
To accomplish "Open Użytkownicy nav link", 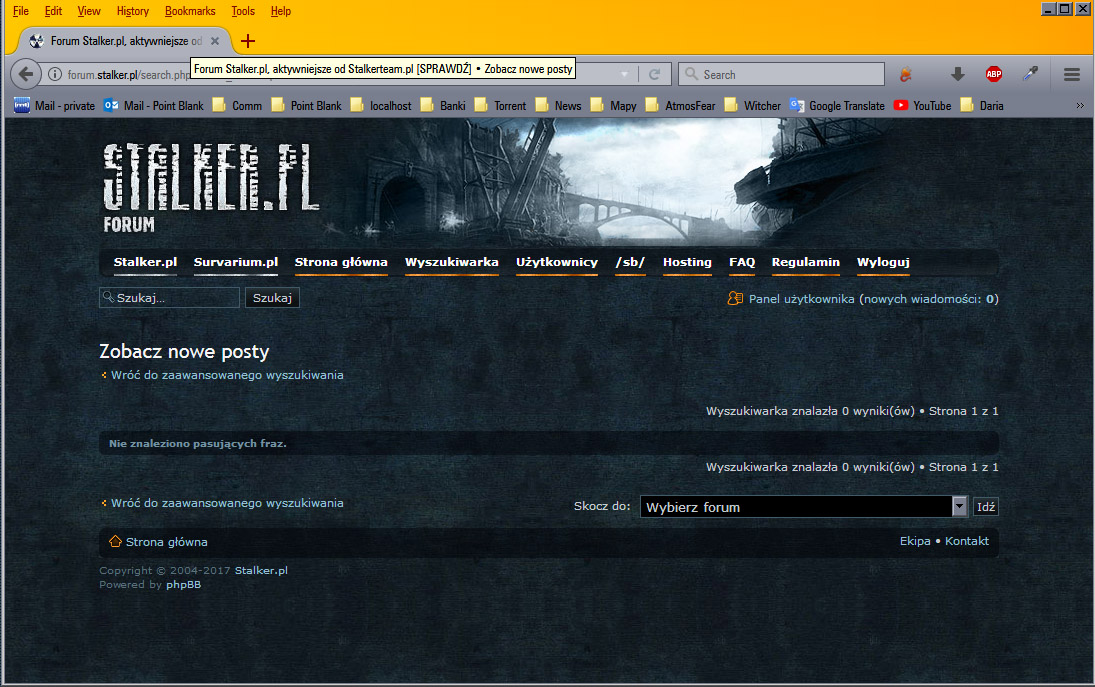I will point(557,263).
